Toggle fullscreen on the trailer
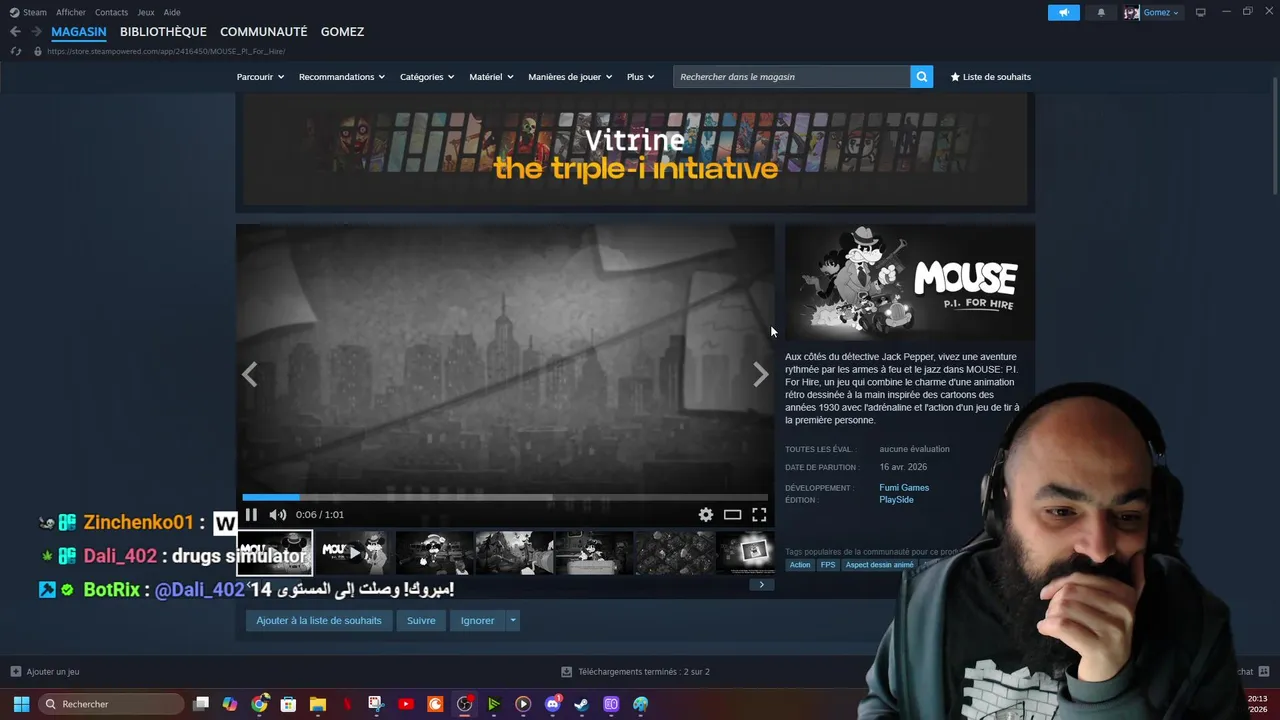Screen dimensions: 1280x720 (x=759, y=515)
